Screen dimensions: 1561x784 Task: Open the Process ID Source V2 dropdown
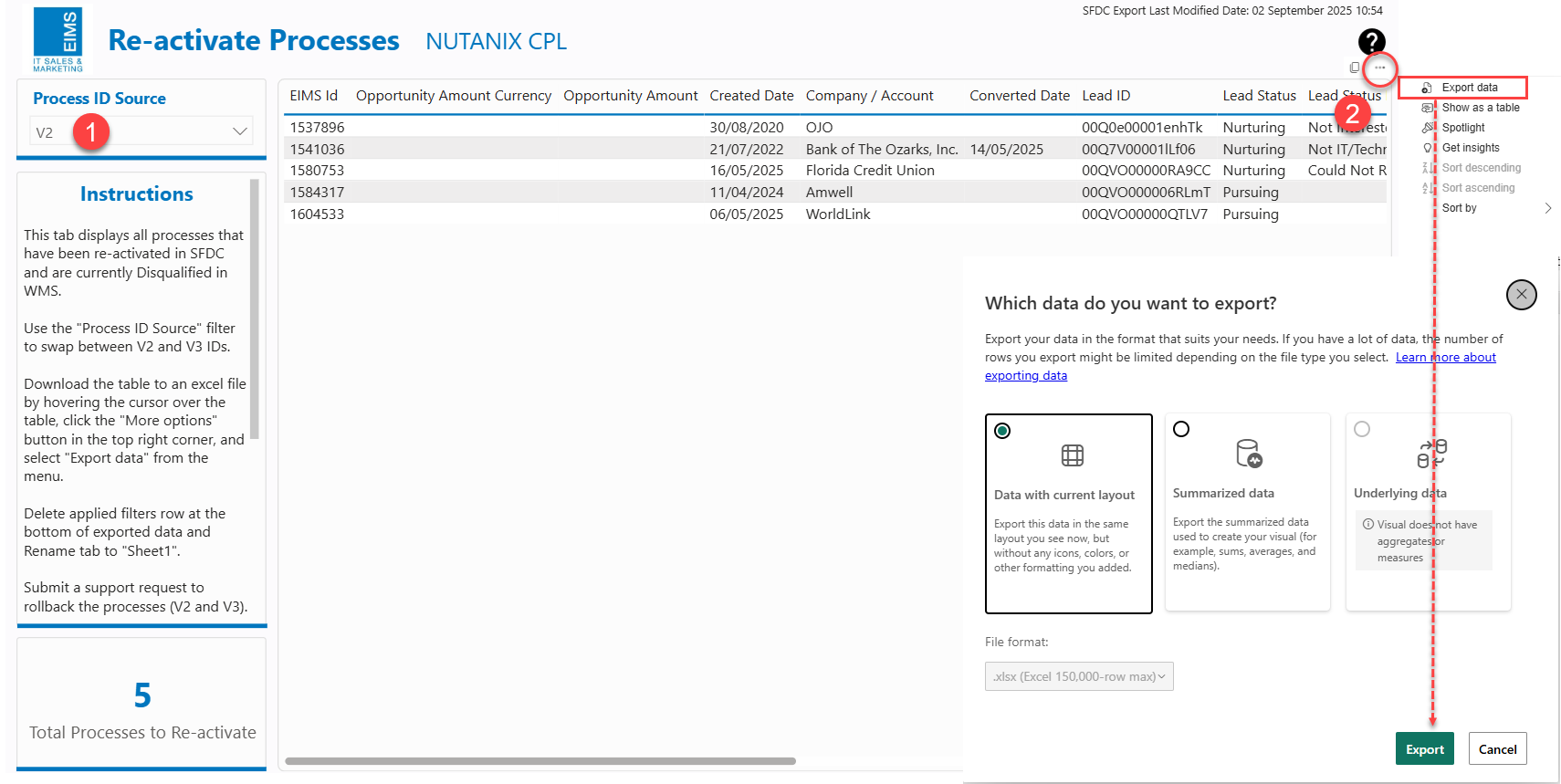[141, 131]
